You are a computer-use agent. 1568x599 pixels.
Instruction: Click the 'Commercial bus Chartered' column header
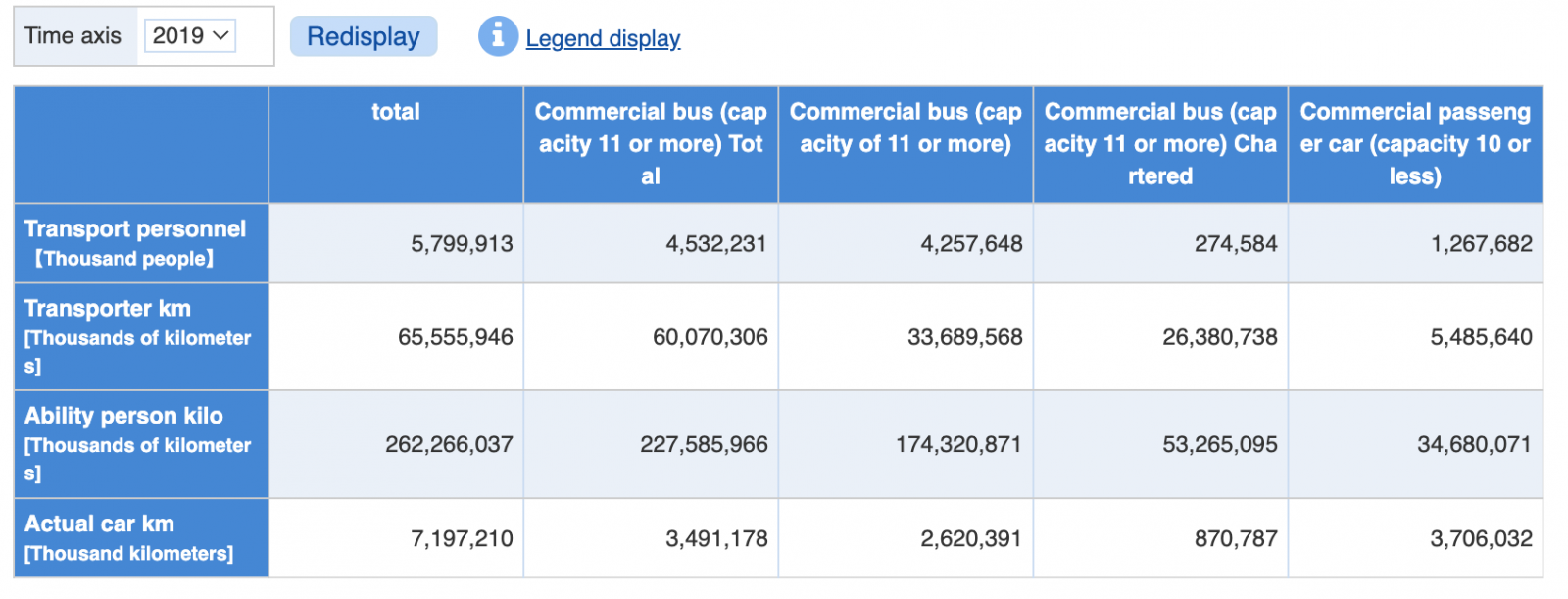coord(1160,144)
